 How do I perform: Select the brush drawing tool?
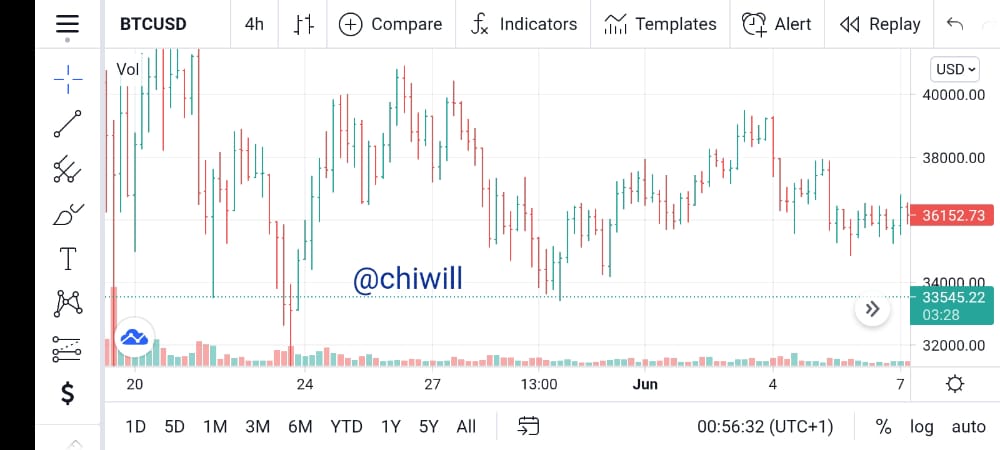pyautogui.click(x=68, y=215)
